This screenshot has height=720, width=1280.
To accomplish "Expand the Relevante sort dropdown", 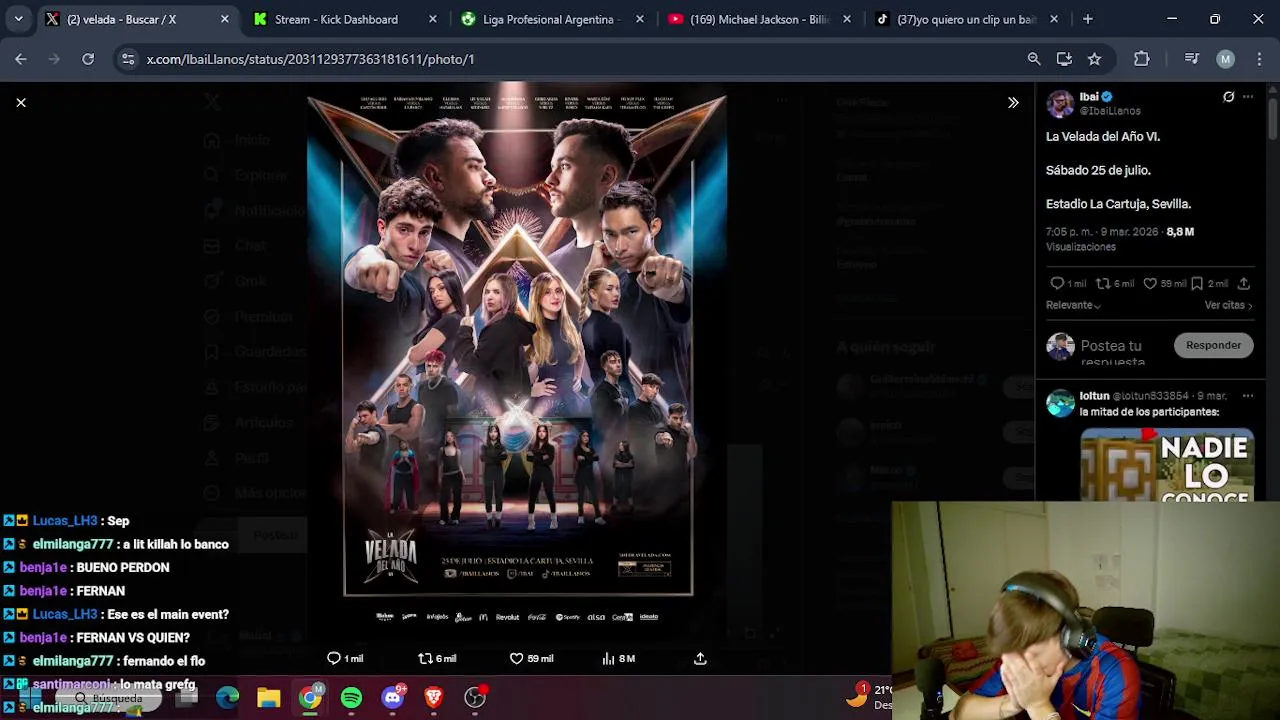I will pyautogui.click(x=1073, y=305).
